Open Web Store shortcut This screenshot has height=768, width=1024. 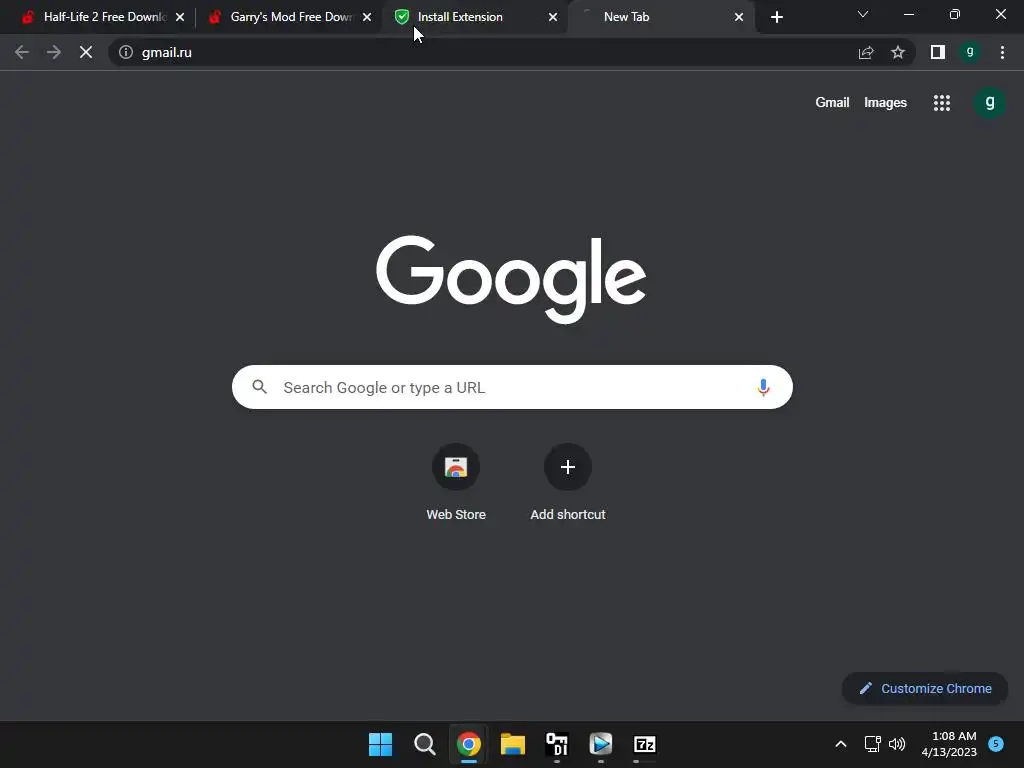(456, 482)
